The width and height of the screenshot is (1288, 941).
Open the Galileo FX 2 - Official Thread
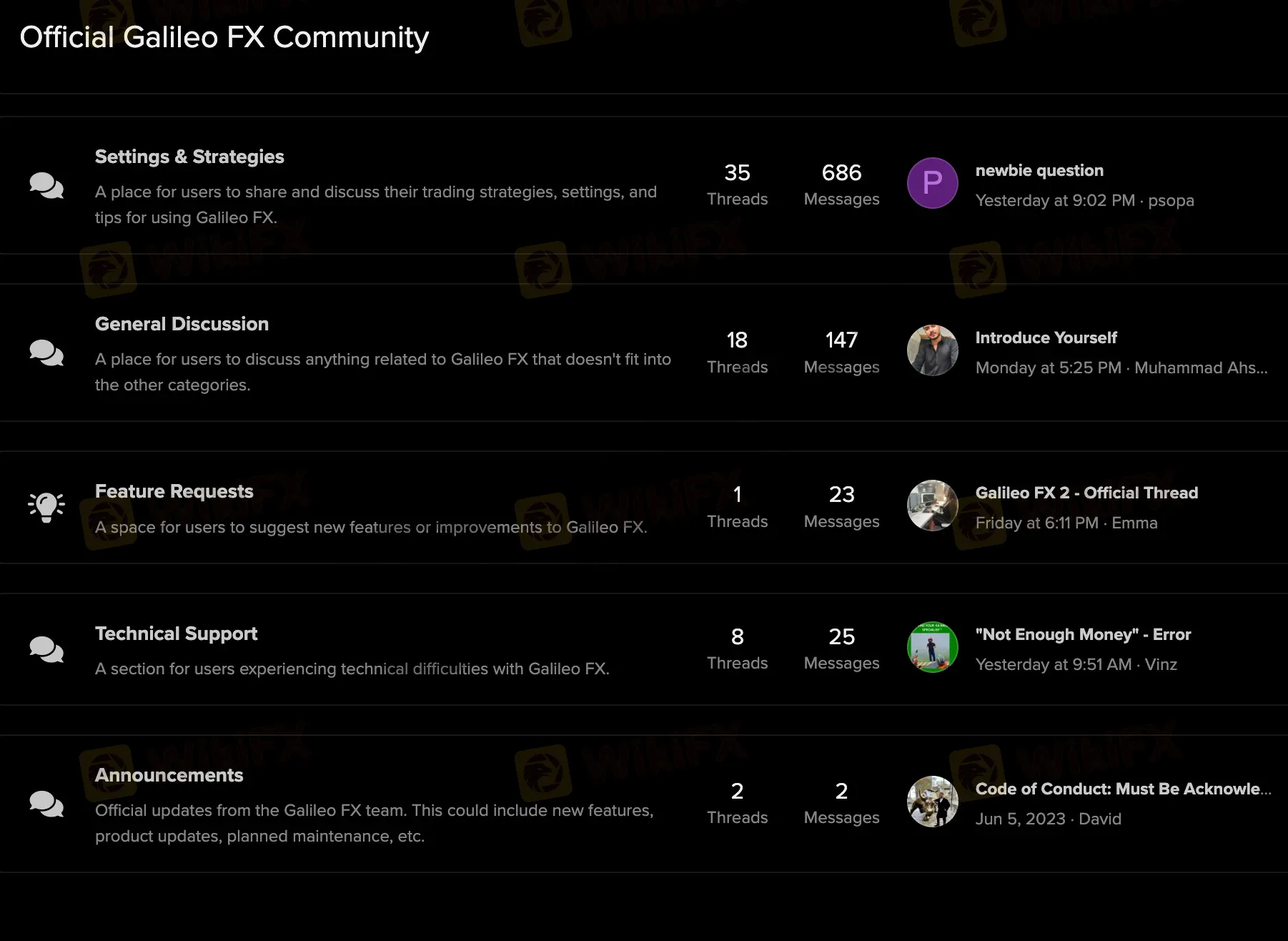(1086, 493)
